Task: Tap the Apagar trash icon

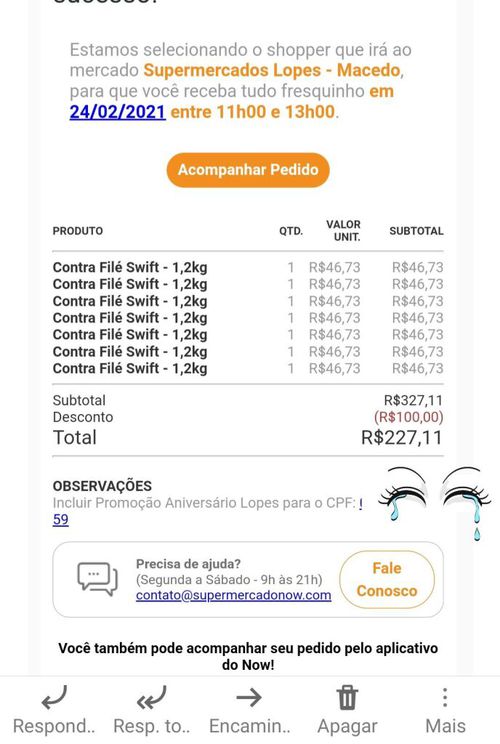Action: 347,698
